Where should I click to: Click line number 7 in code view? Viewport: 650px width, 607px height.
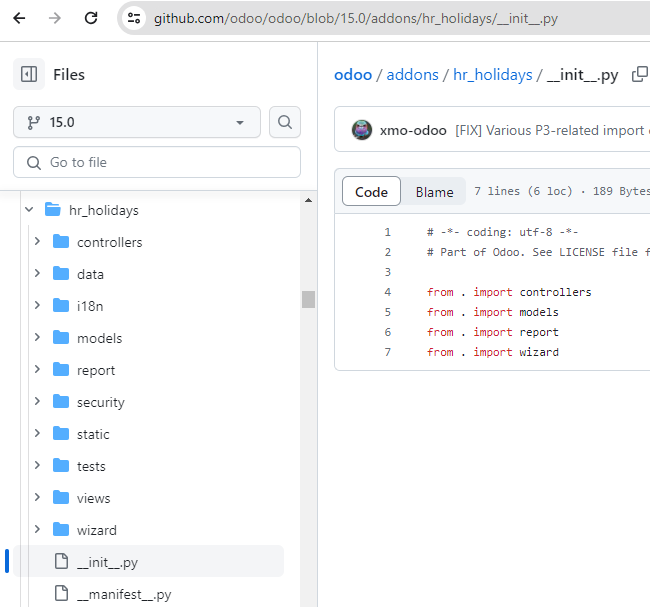pos(387,352)
